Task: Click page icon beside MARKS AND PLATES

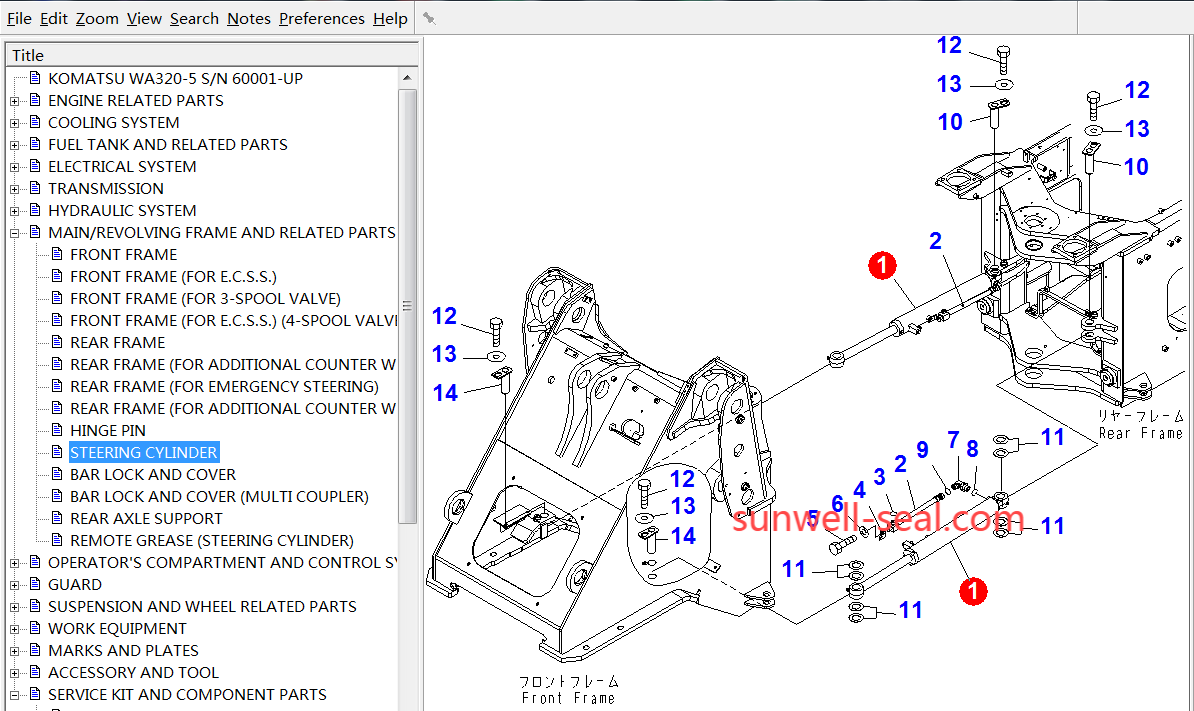Action: [35, 650]
